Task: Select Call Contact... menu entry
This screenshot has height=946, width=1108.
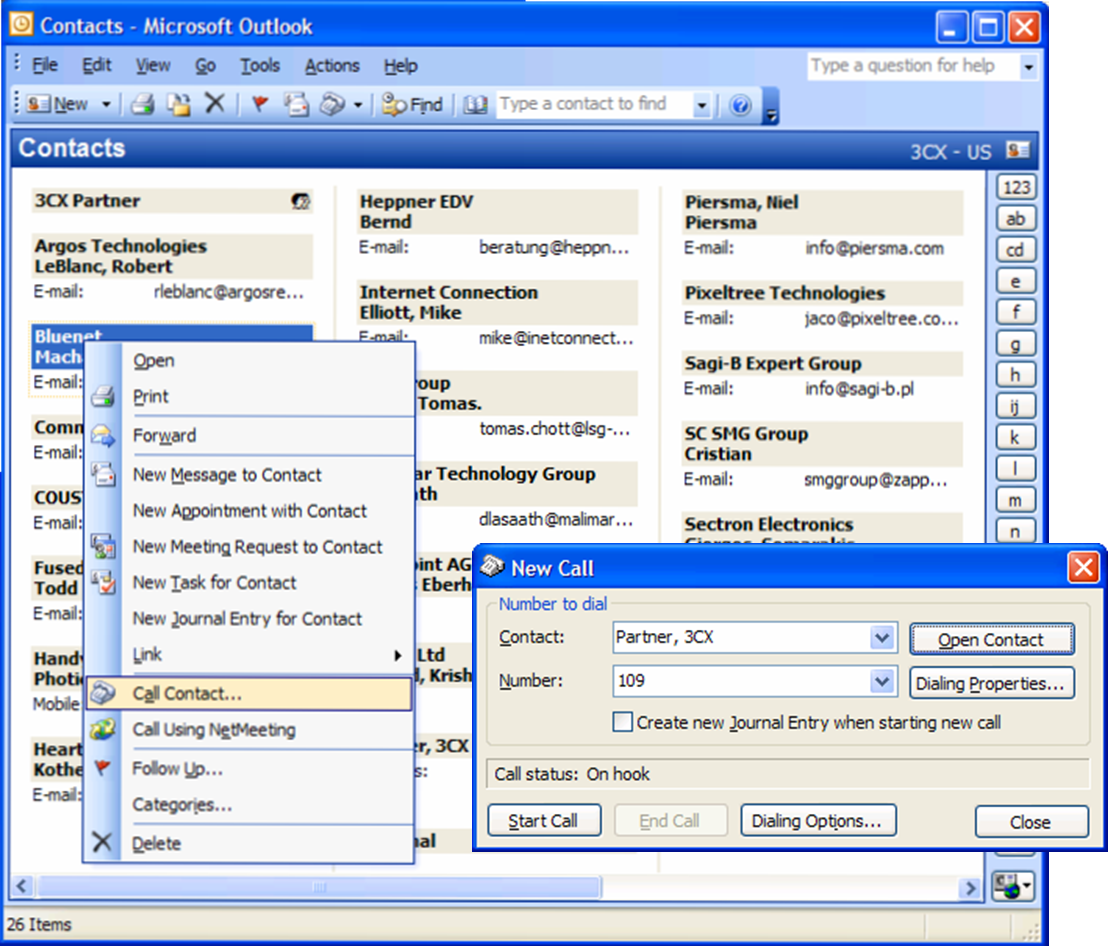Action: tap(249, 694)
